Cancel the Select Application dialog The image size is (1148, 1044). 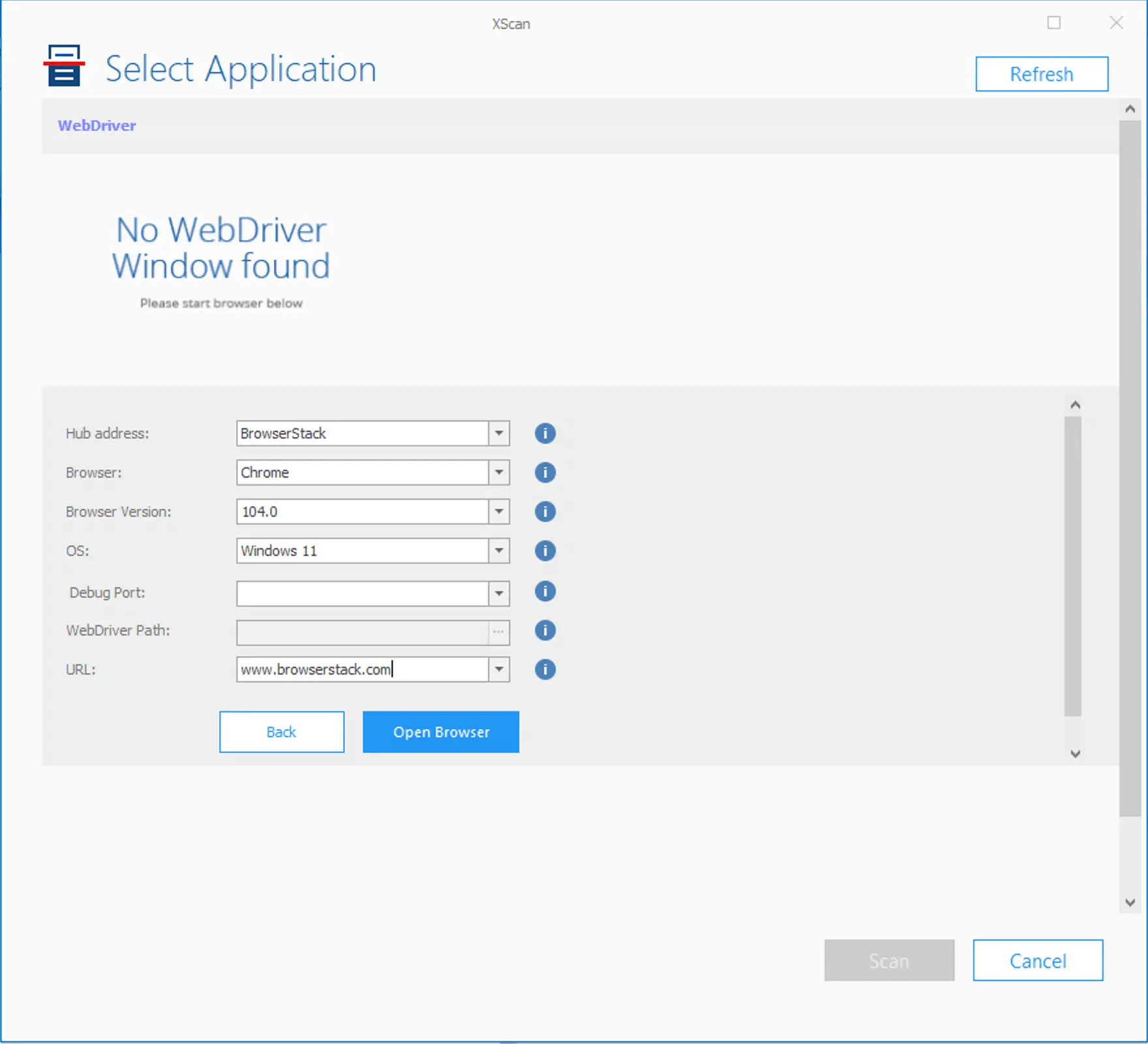click(x=1038, y=960)
